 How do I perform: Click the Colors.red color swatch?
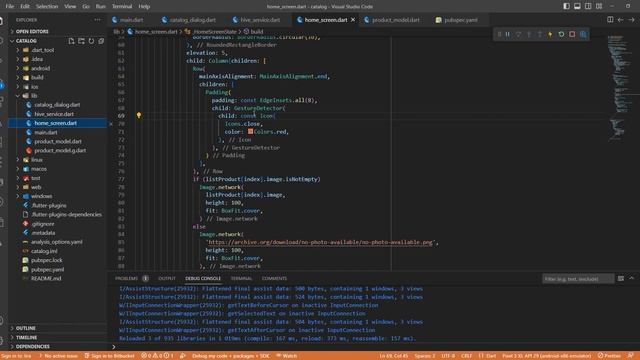250,131
